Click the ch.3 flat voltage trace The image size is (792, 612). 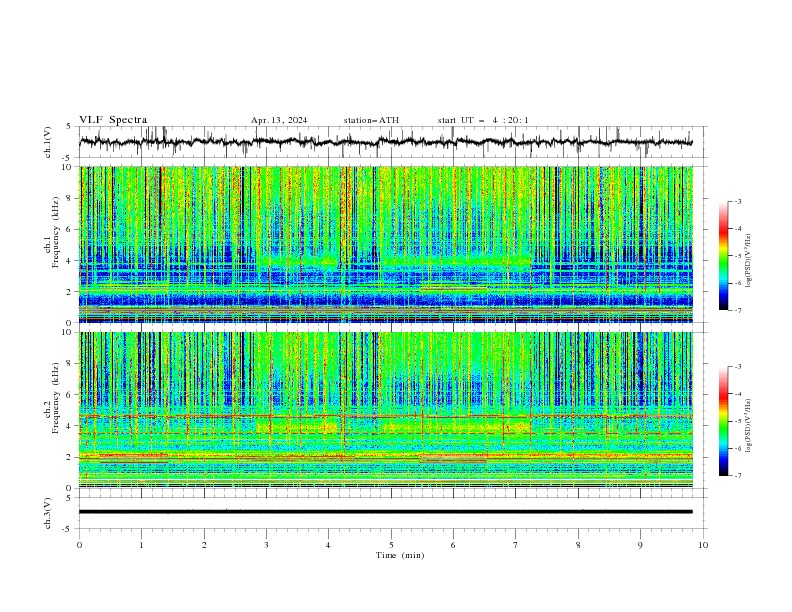(x=386, y=512)
